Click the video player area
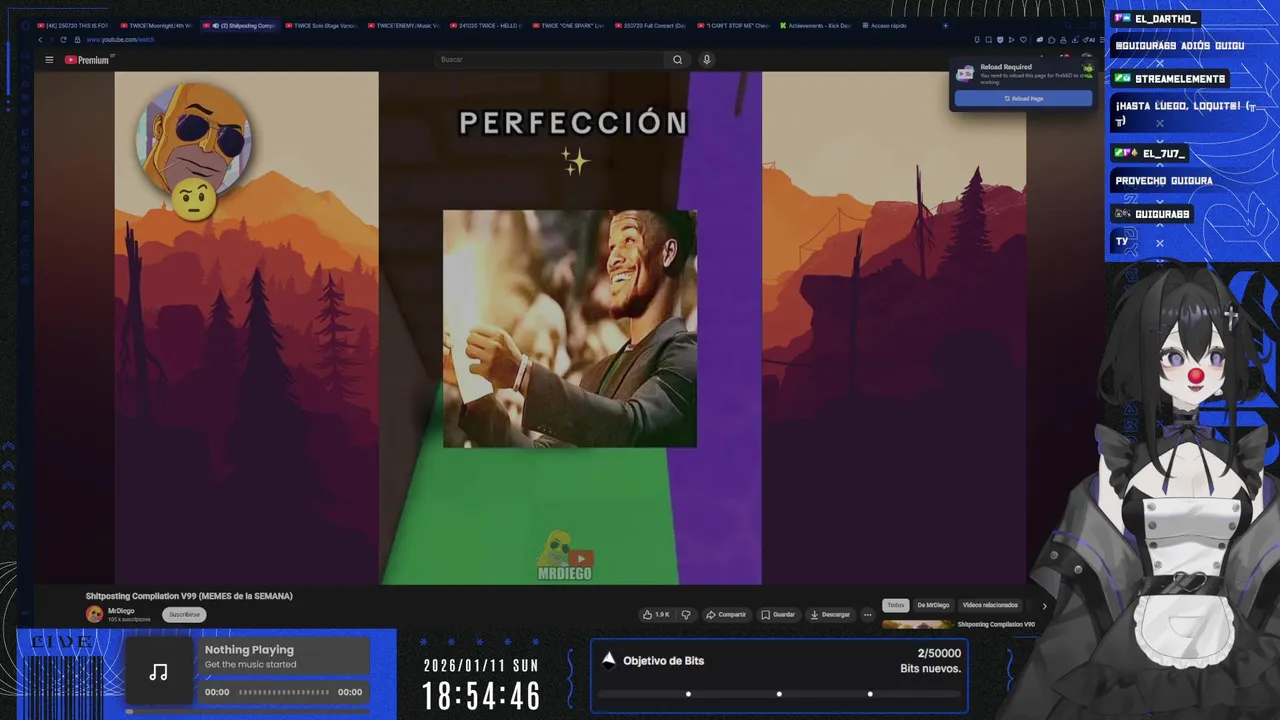Image resolution: width=1280 pixels, height=720 pixels. [570, 328]
